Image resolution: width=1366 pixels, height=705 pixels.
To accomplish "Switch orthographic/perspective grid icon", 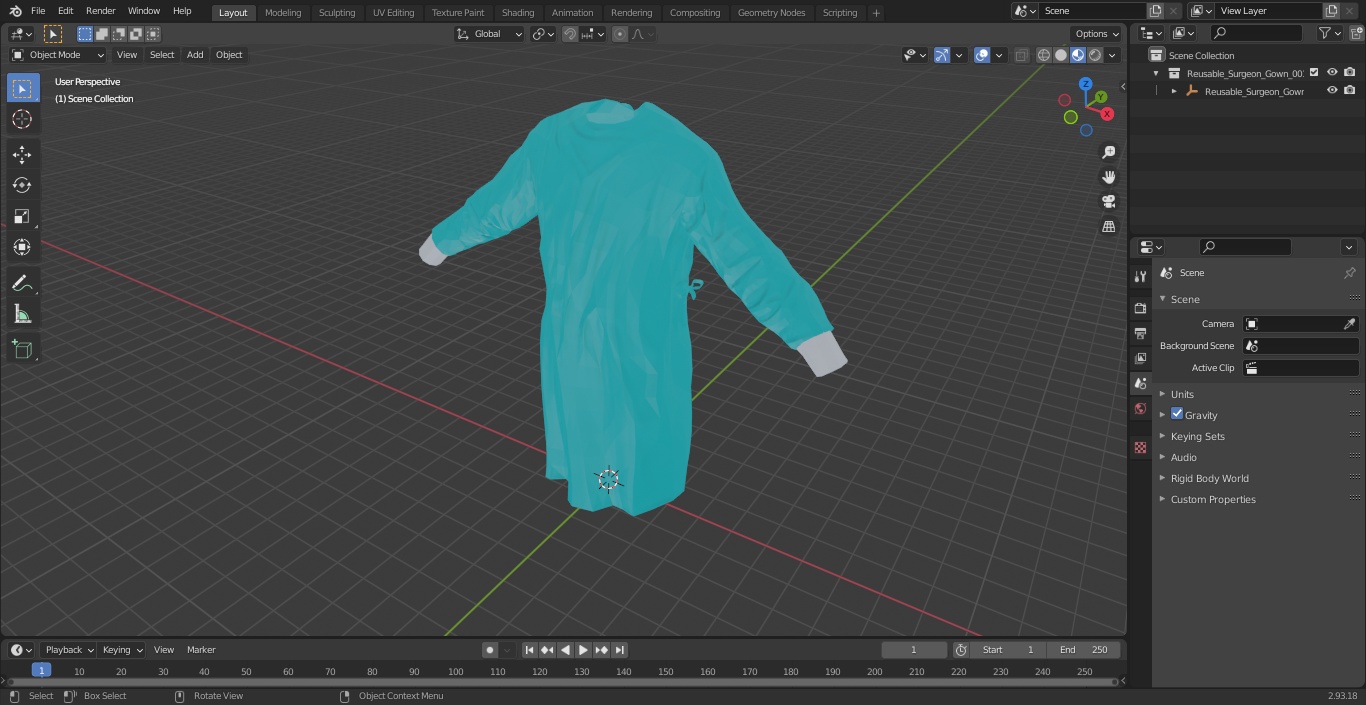I will (x=1109, y=227).
